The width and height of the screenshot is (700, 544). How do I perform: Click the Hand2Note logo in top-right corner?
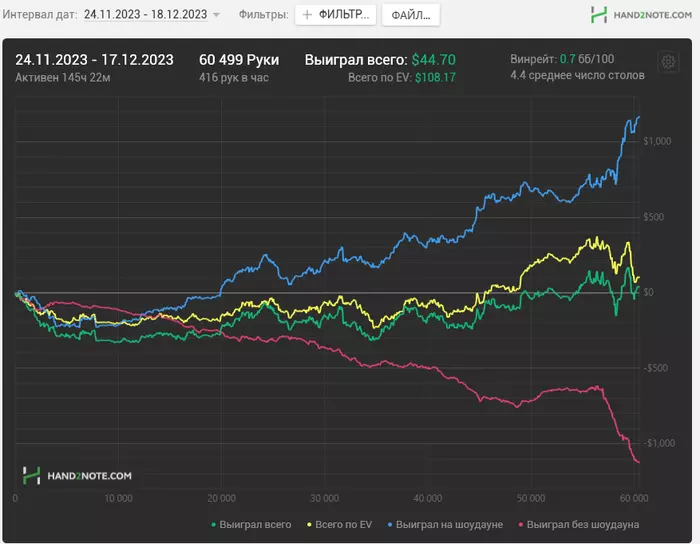637,15
